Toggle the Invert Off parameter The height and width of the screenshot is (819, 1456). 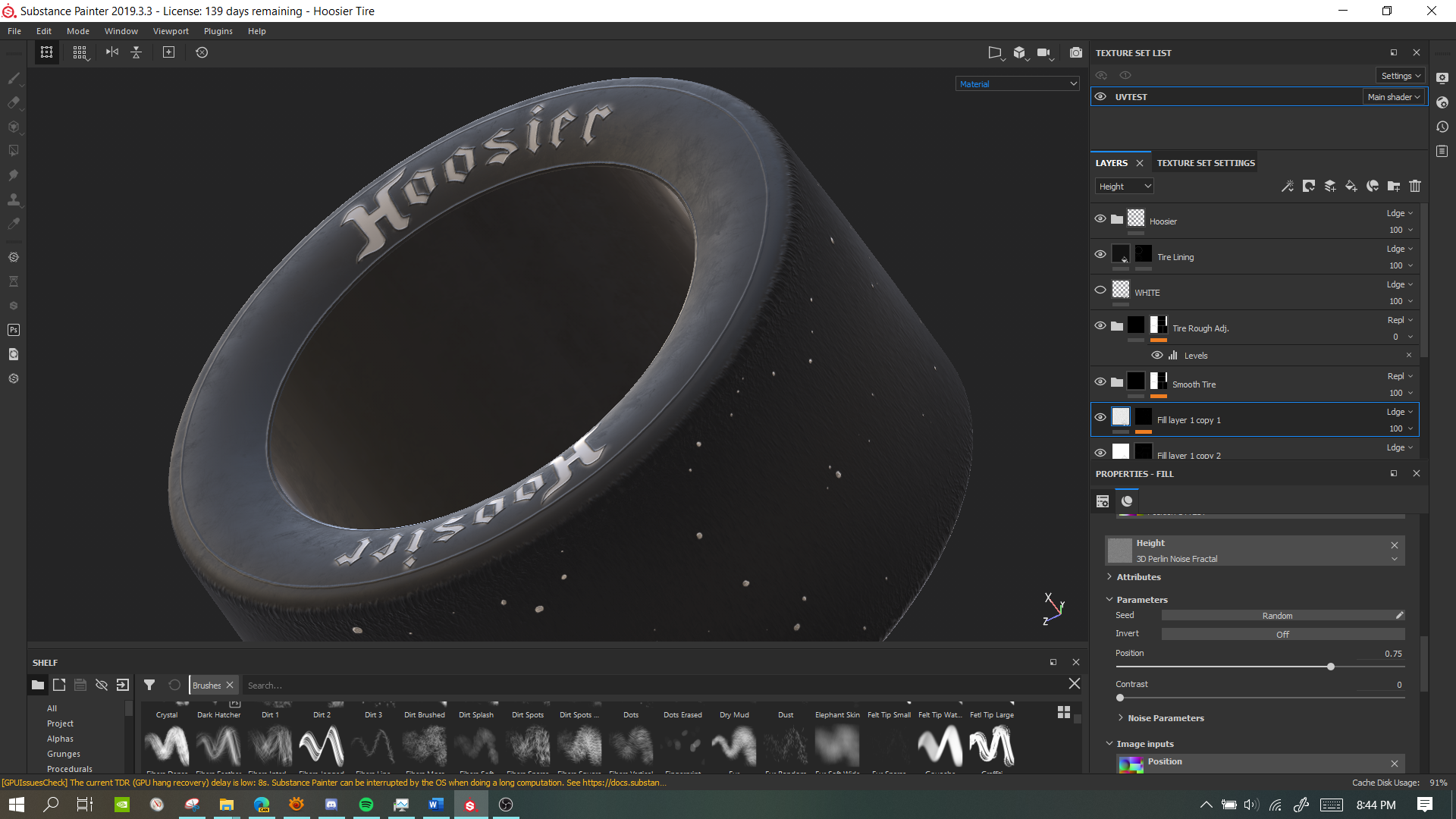tap(1282, 634)
